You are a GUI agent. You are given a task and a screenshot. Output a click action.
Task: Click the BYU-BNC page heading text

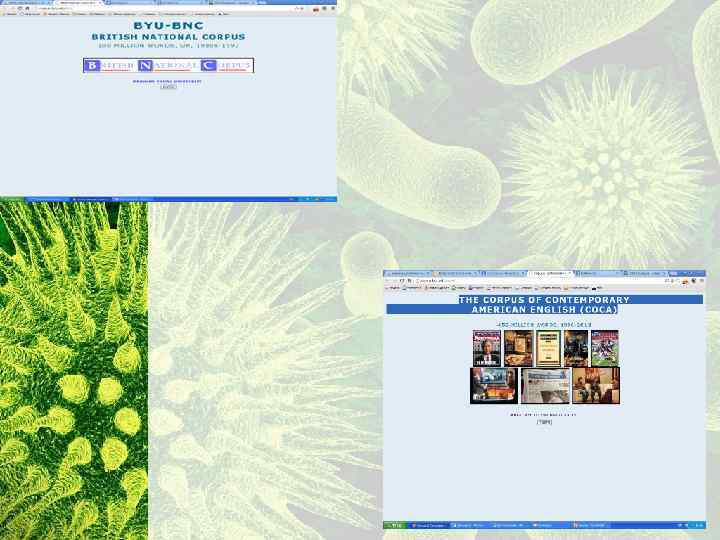pyautogui.click(x=169, y=26)
